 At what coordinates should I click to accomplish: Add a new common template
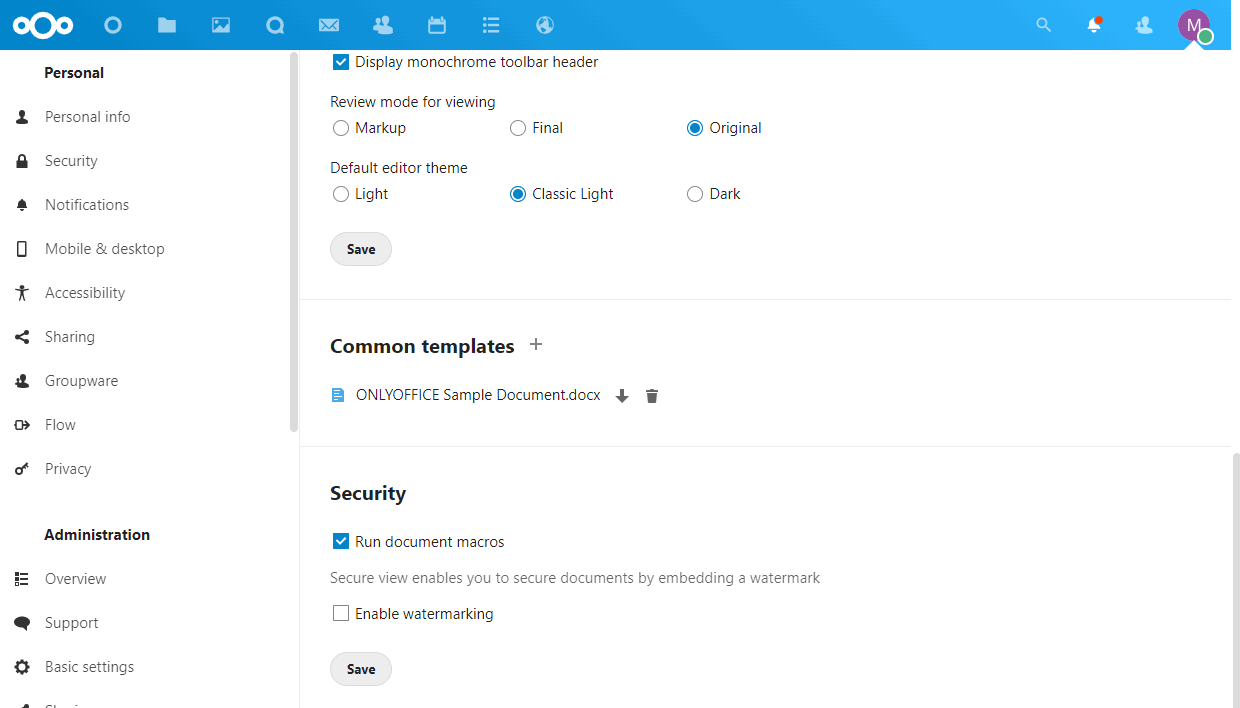pyautogui.click(x=536, y=345)
